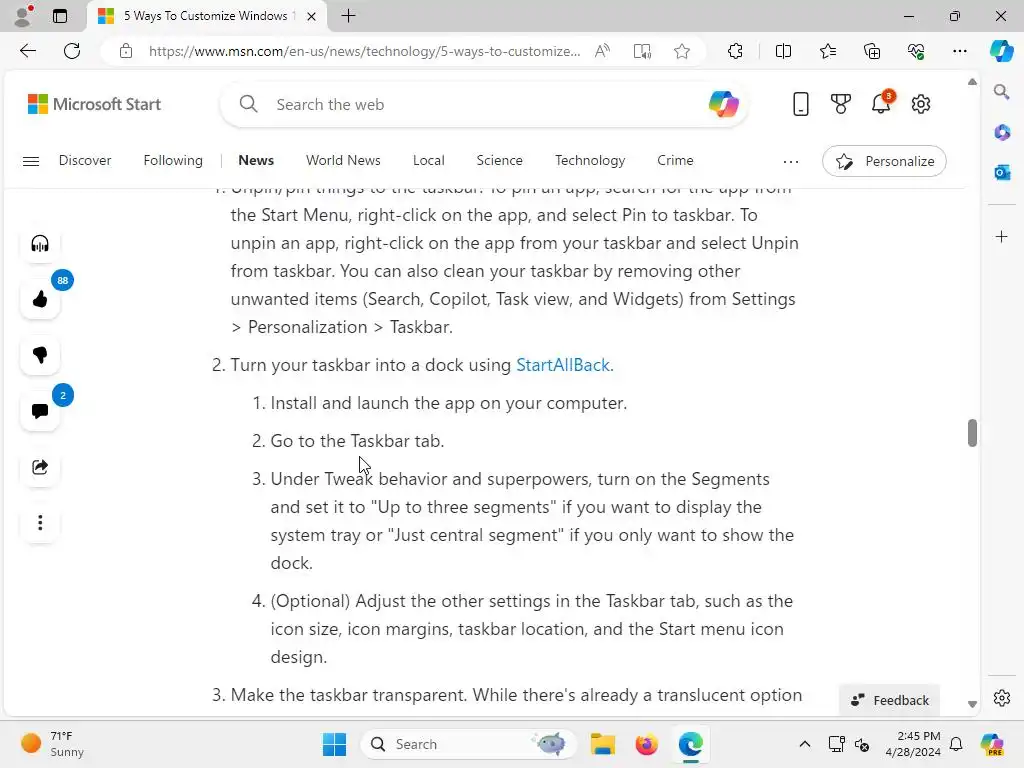Open the weather widget 71°F Sunny
Image resolution: width=1024 pixels, height=768 pixels.
[52, 744]
